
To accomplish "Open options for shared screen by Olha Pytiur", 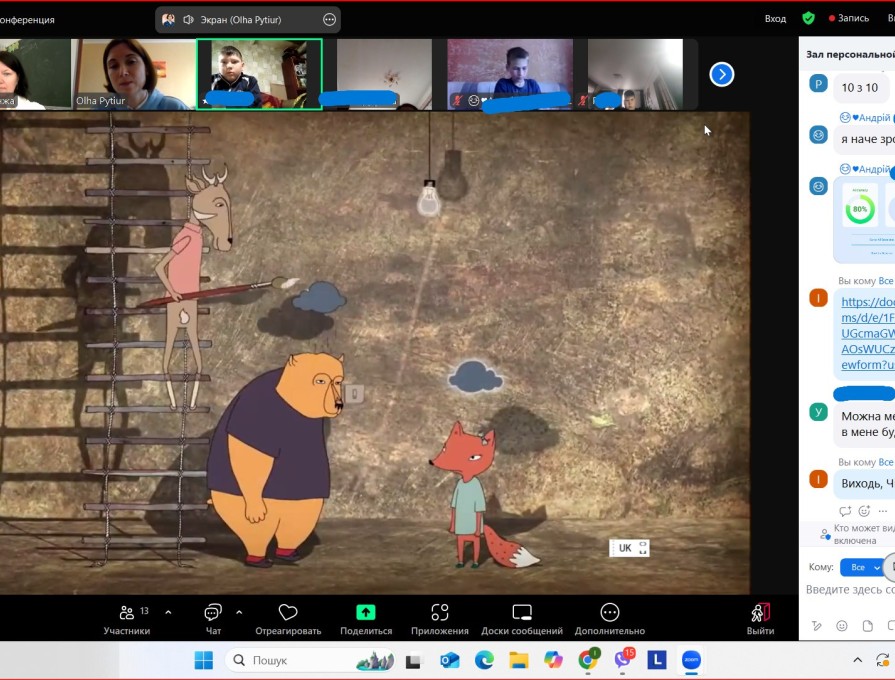I will point(329,20).
